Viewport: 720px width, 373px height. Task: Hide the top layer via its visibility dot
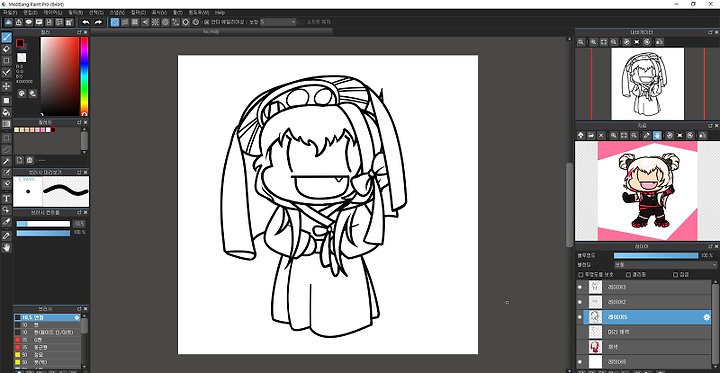pyautogui.click(x=579, y=288)
